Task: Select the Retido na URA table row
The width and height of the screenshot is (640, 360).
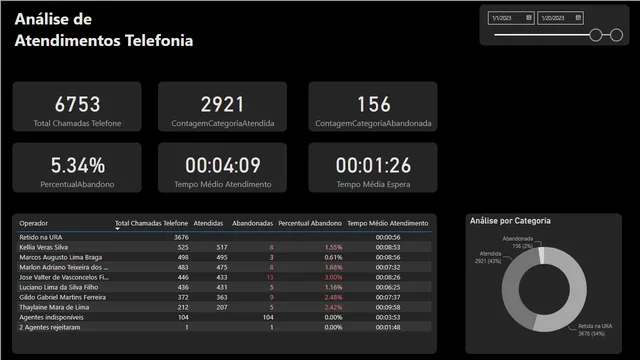Action: coord(224,237)
